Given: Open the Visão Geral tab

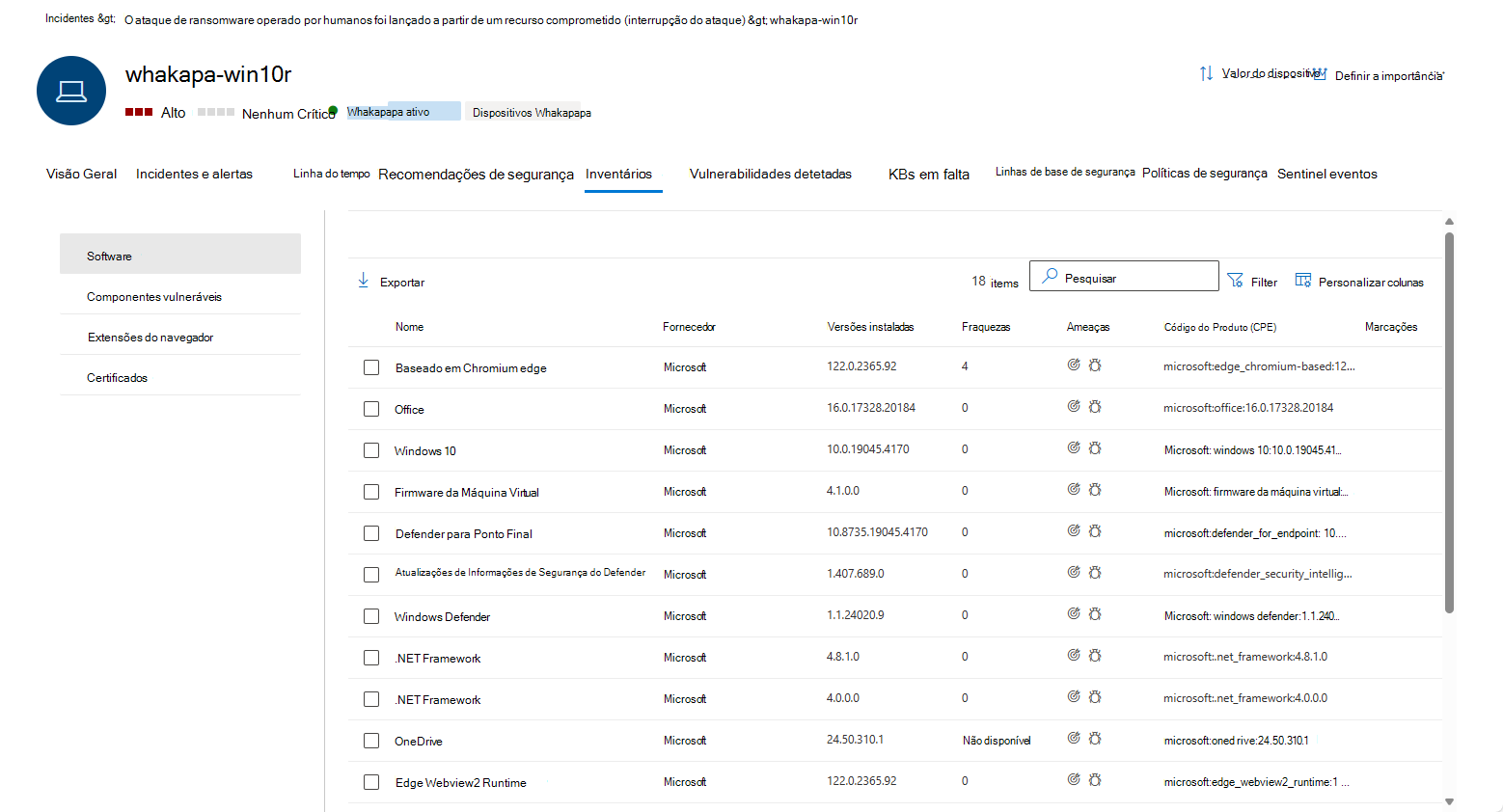Looking at the screenshot, I should pyautogui.click(x=82, y=174).
